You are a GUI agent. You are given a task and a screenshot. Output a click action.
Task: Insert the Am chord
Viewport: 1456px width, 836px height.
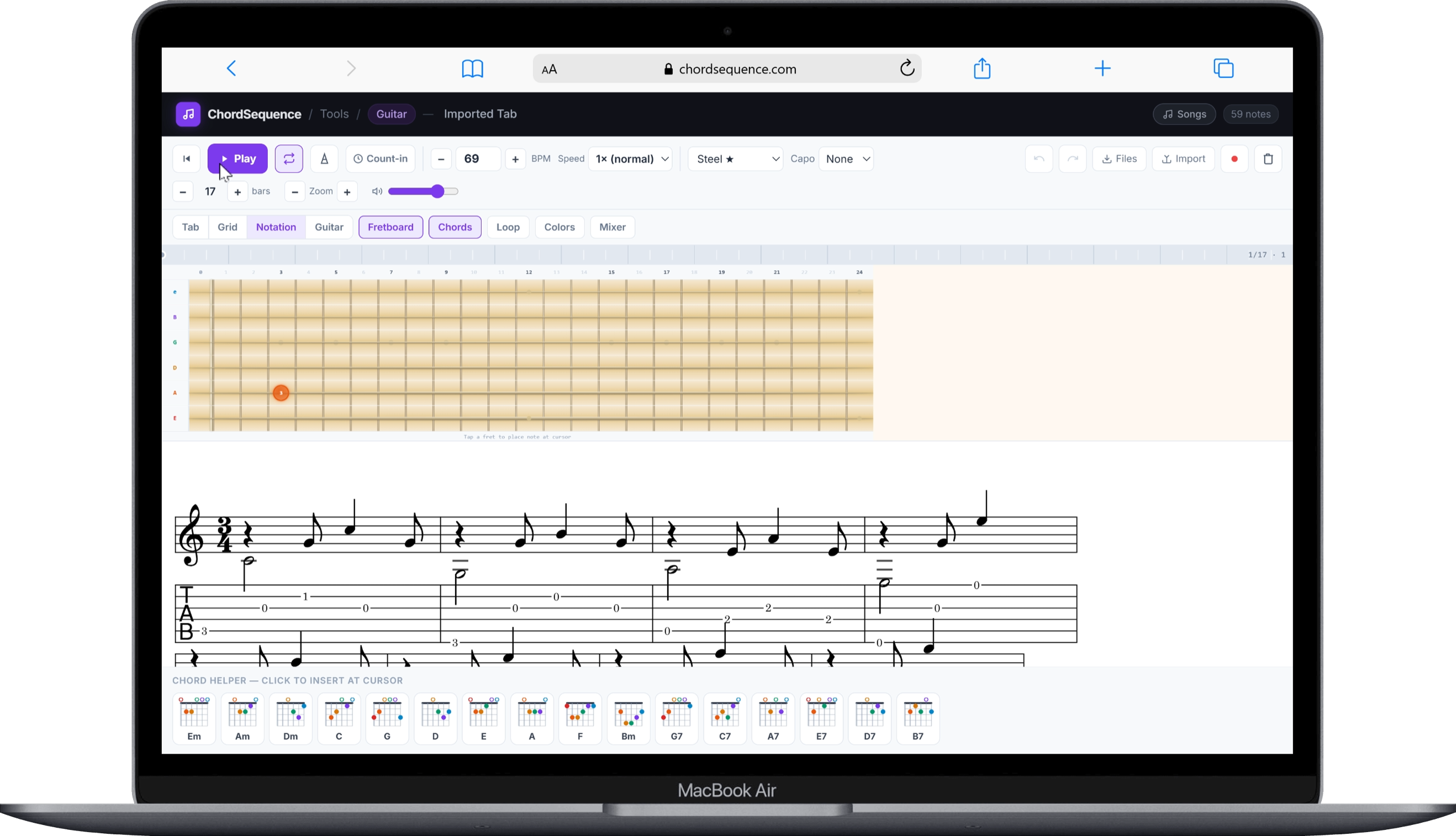(x=242, y=719)
